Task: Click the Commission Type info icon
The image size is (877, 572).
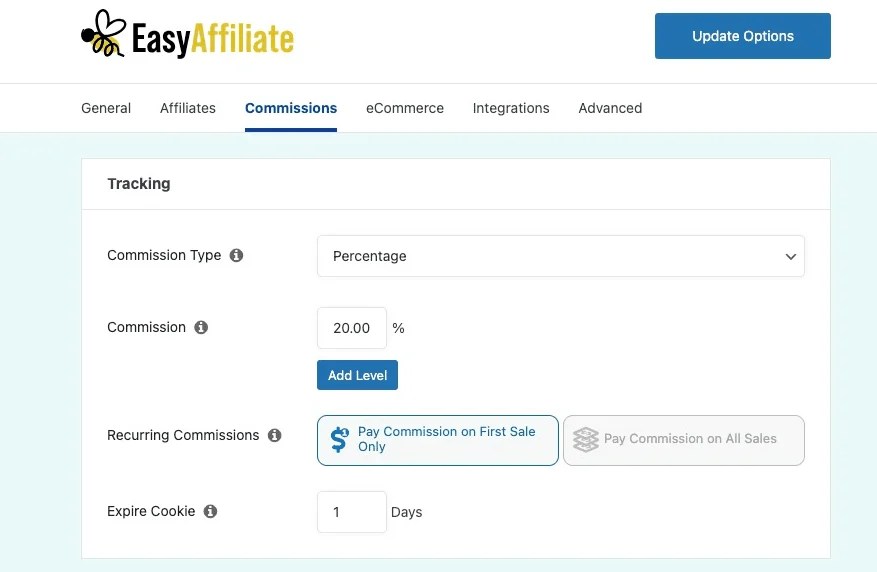Action: click(236, 255)
